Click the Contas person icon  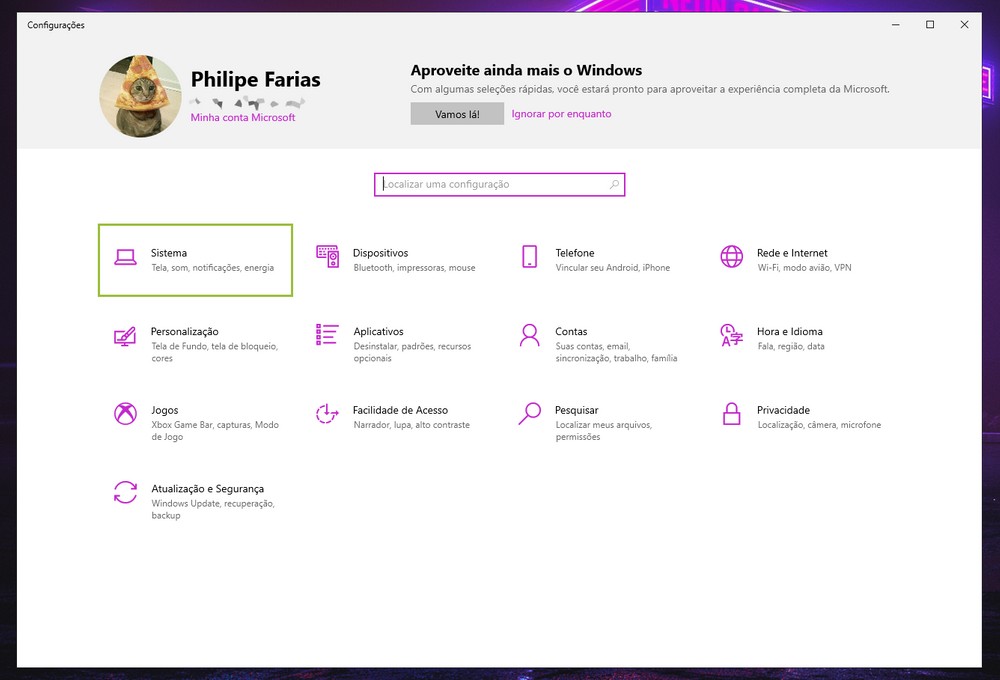click(x=529, y=335)
